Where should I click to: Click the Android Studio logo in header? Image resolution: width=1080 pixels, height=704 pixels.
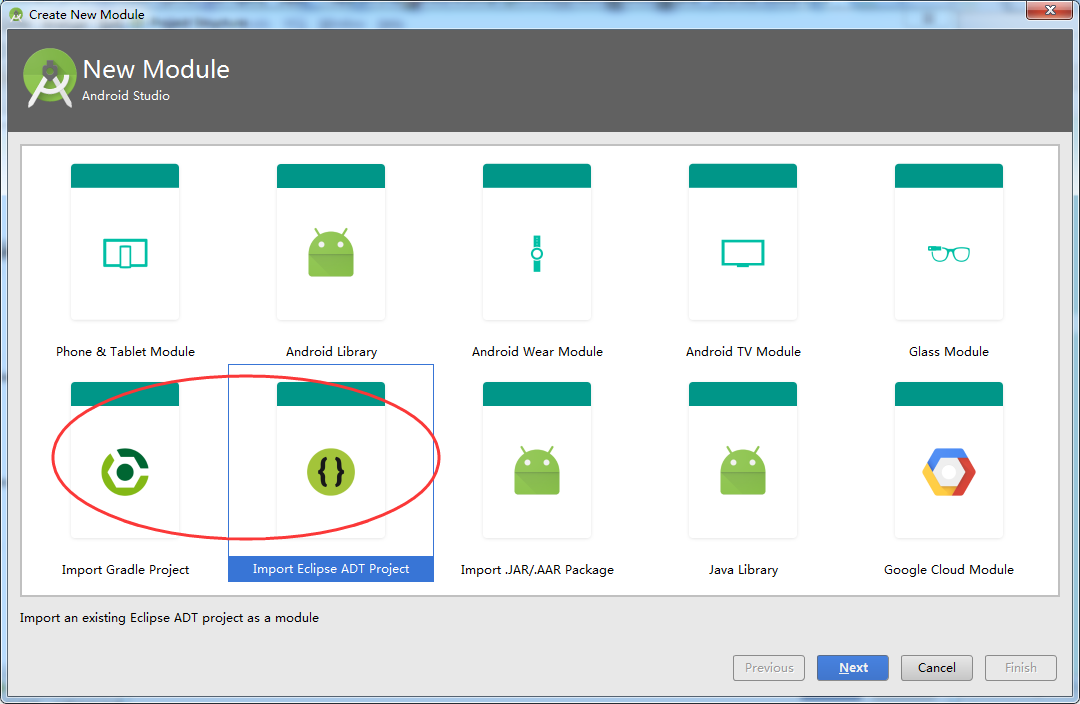point(49,79)
